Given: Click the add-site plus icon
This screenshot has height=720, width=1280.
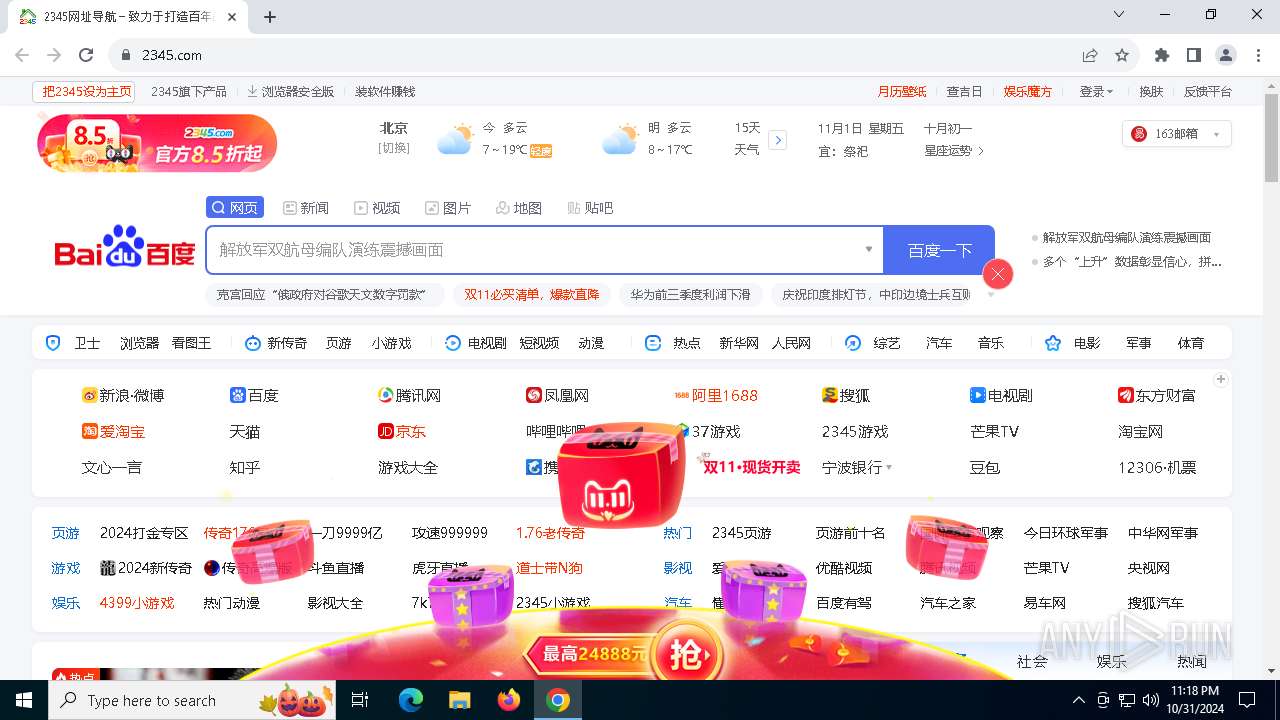Looking at the screenshot, I should point(1221,379).
